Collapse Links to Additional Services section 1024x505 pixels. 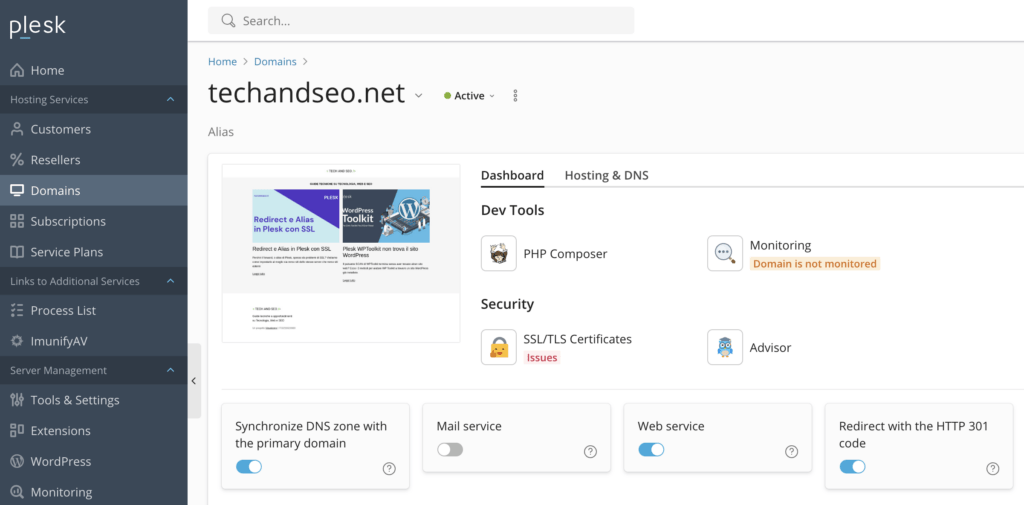point(170,281)
